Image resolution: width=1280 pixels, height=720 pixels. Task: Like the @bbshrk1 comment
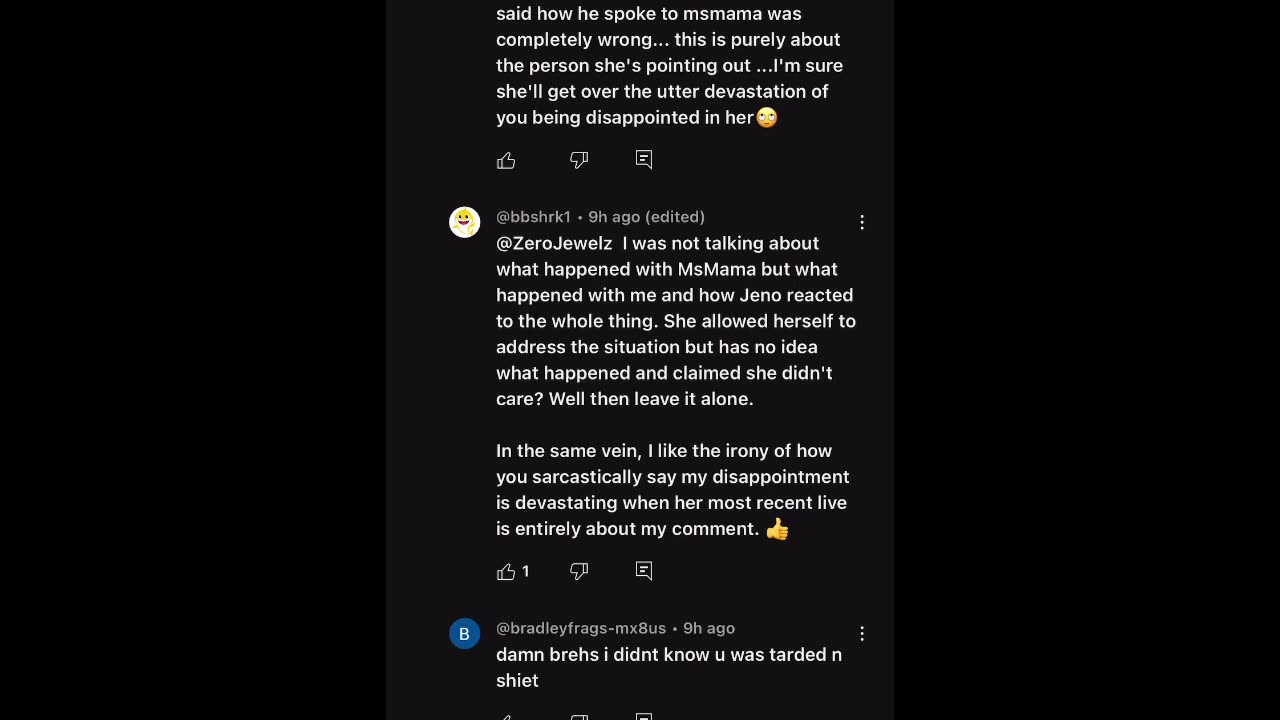[506, 571]
